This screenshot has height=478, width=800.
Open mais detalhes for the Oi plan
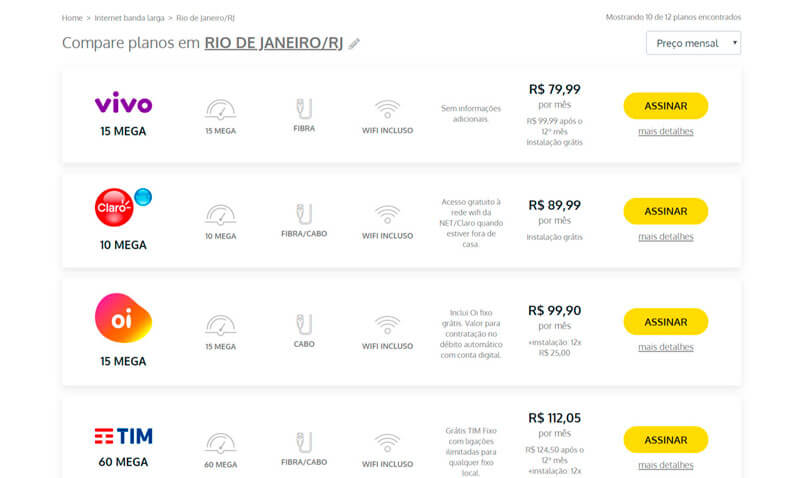pyautogui.click(x=666, y=347)
